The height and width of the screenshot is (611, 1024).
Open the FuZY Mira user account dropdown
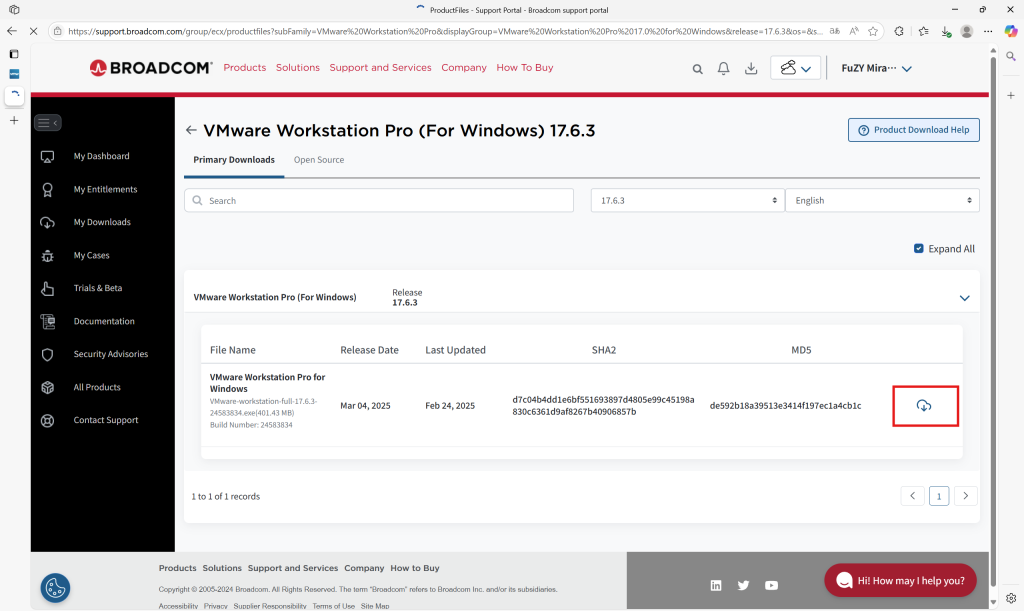click(x=876, y=69)
